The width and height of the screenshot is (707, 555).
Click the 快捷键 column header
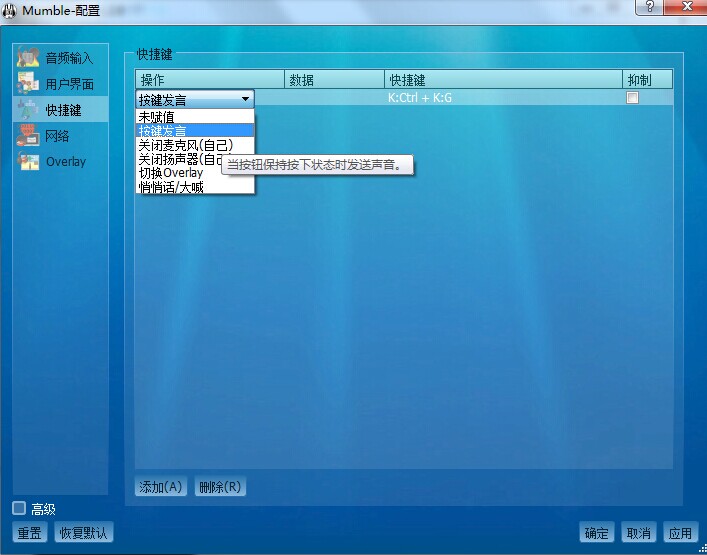pos(504,80)
